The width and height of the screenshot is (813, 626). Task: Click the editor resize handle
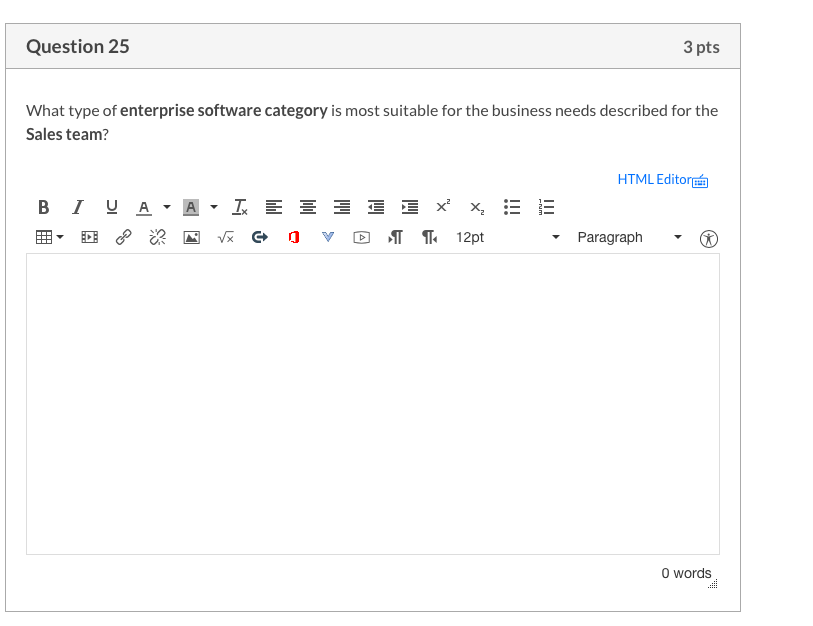713,583
